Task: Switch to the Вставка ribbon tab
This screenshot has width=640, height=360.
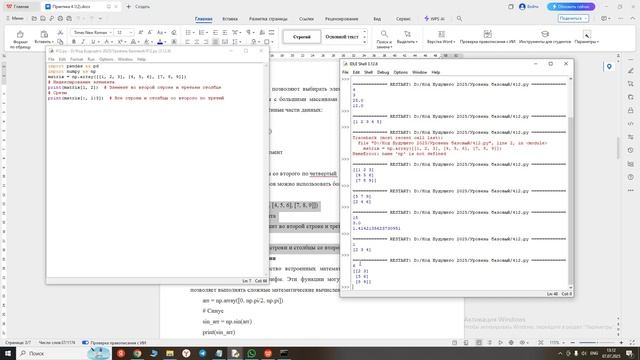Action: 230,19
